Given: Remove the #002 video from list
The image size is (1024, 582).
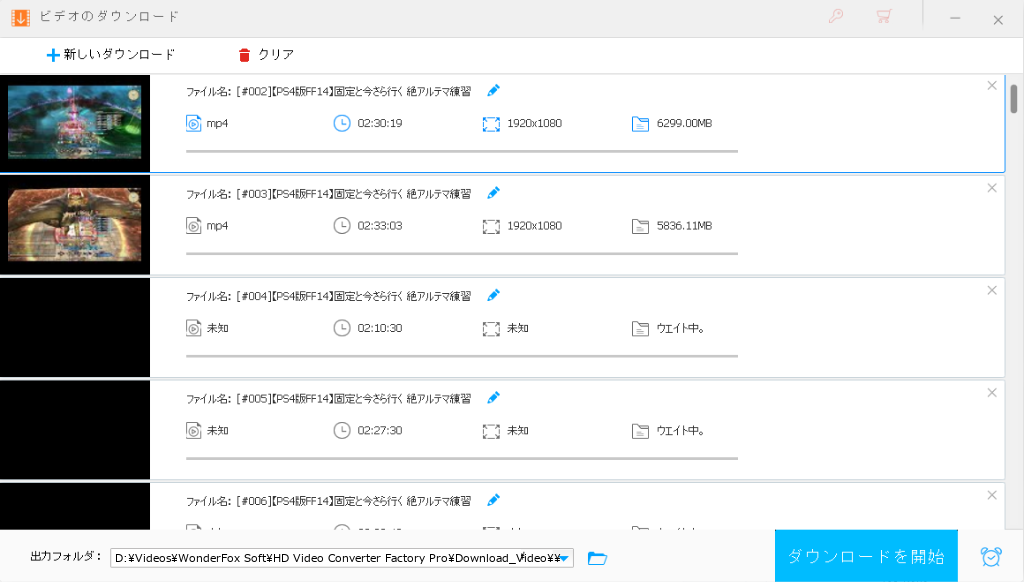Looking at the screenshot, I should pos(992,86).
